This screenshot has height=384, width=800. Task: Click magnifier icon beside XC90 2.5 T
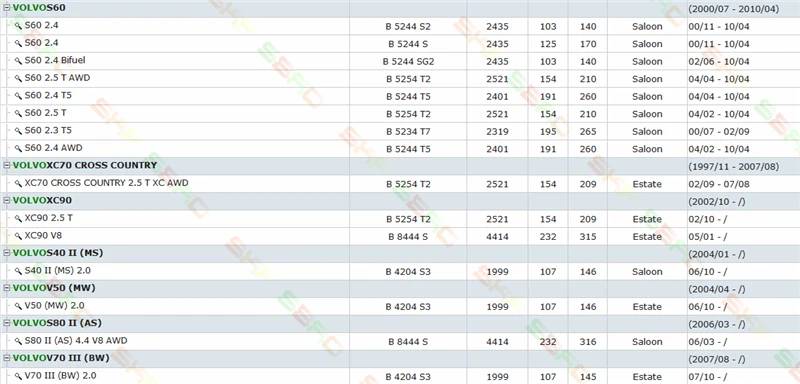(x=18, y=219)
